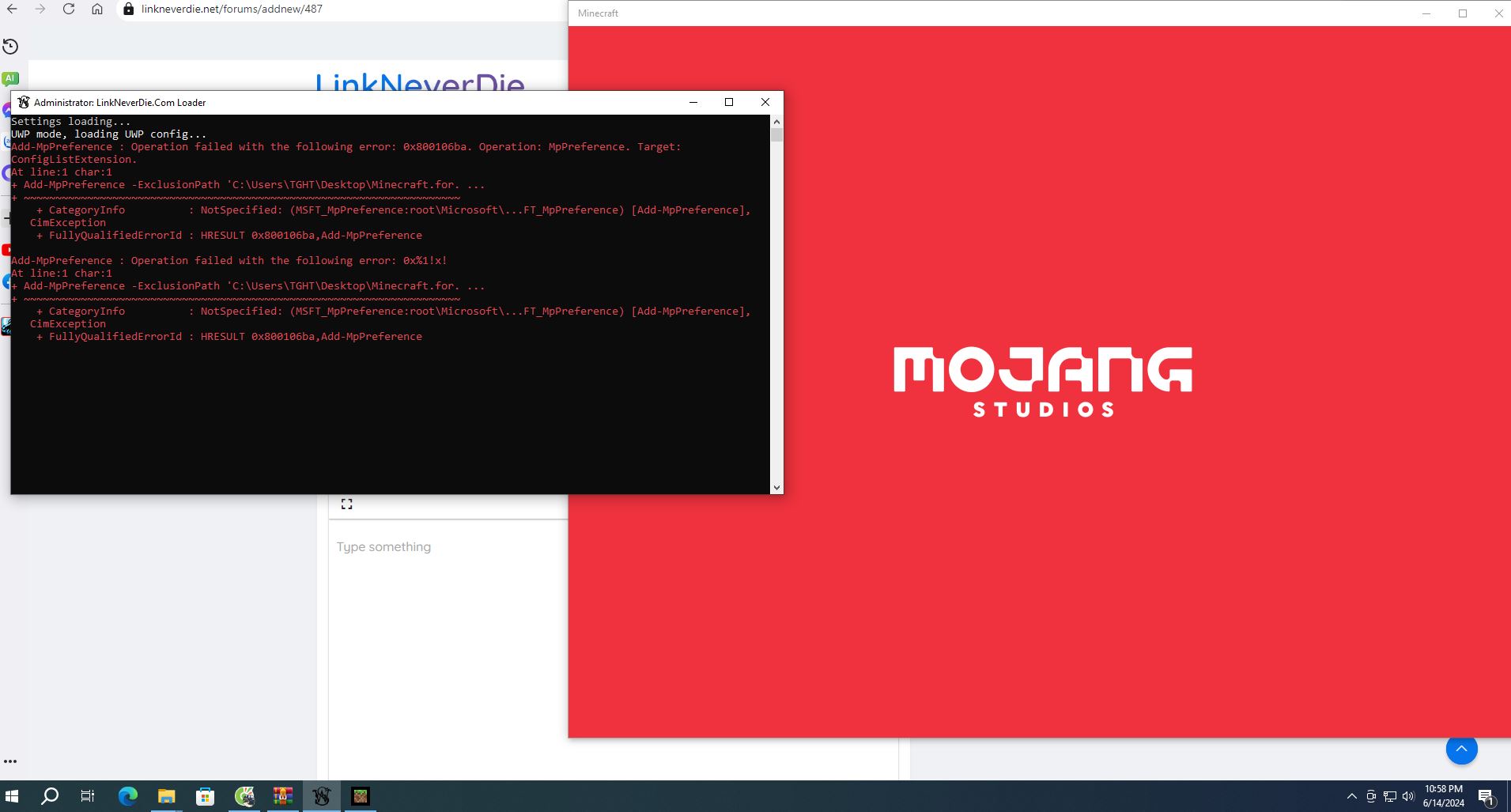Open the volume control in system tray
Image resolution: width=1511 pixels, height=812 pixels.
point(1408,796)
